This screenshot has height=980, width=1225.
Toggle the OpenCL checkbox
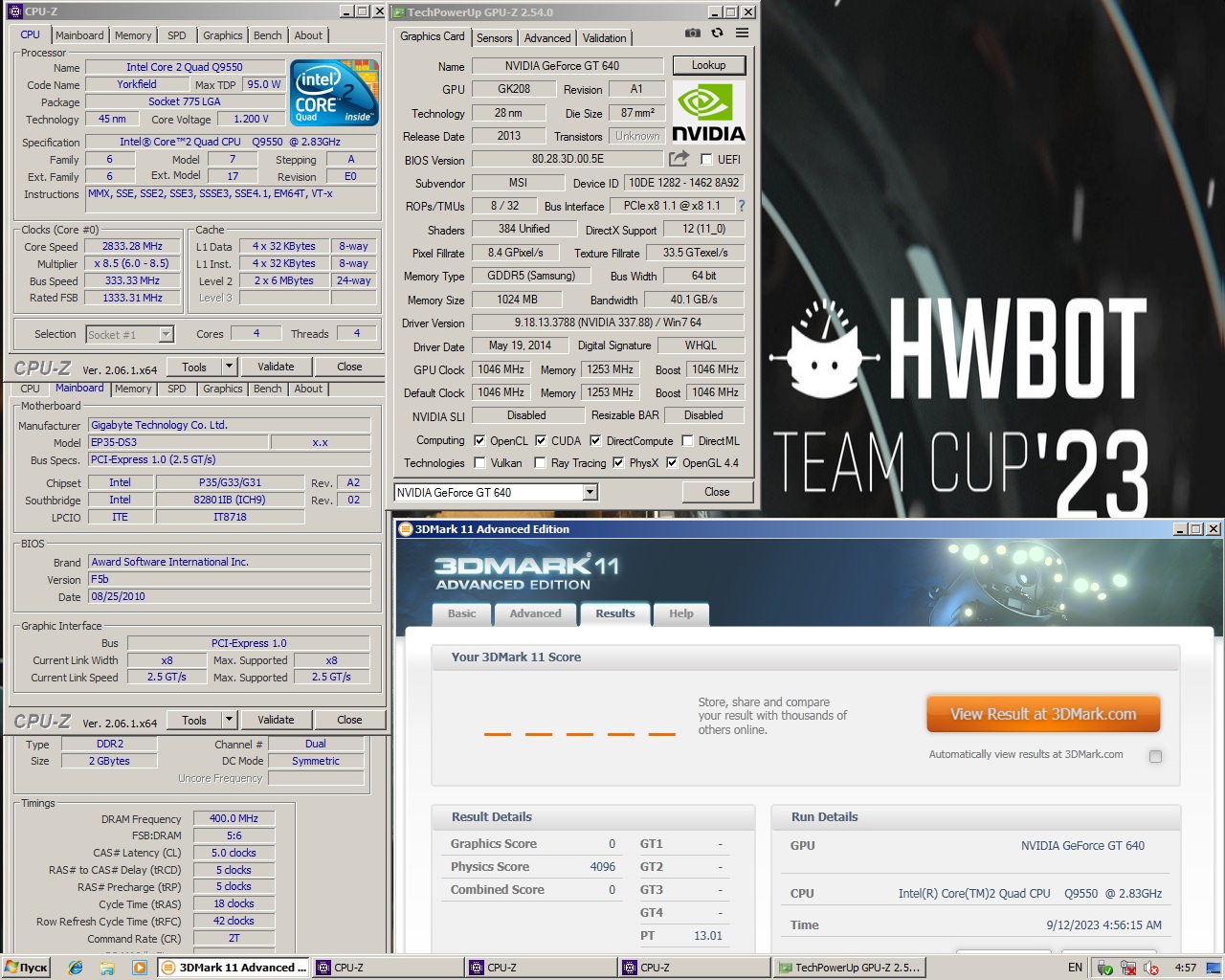pos(480,441)
